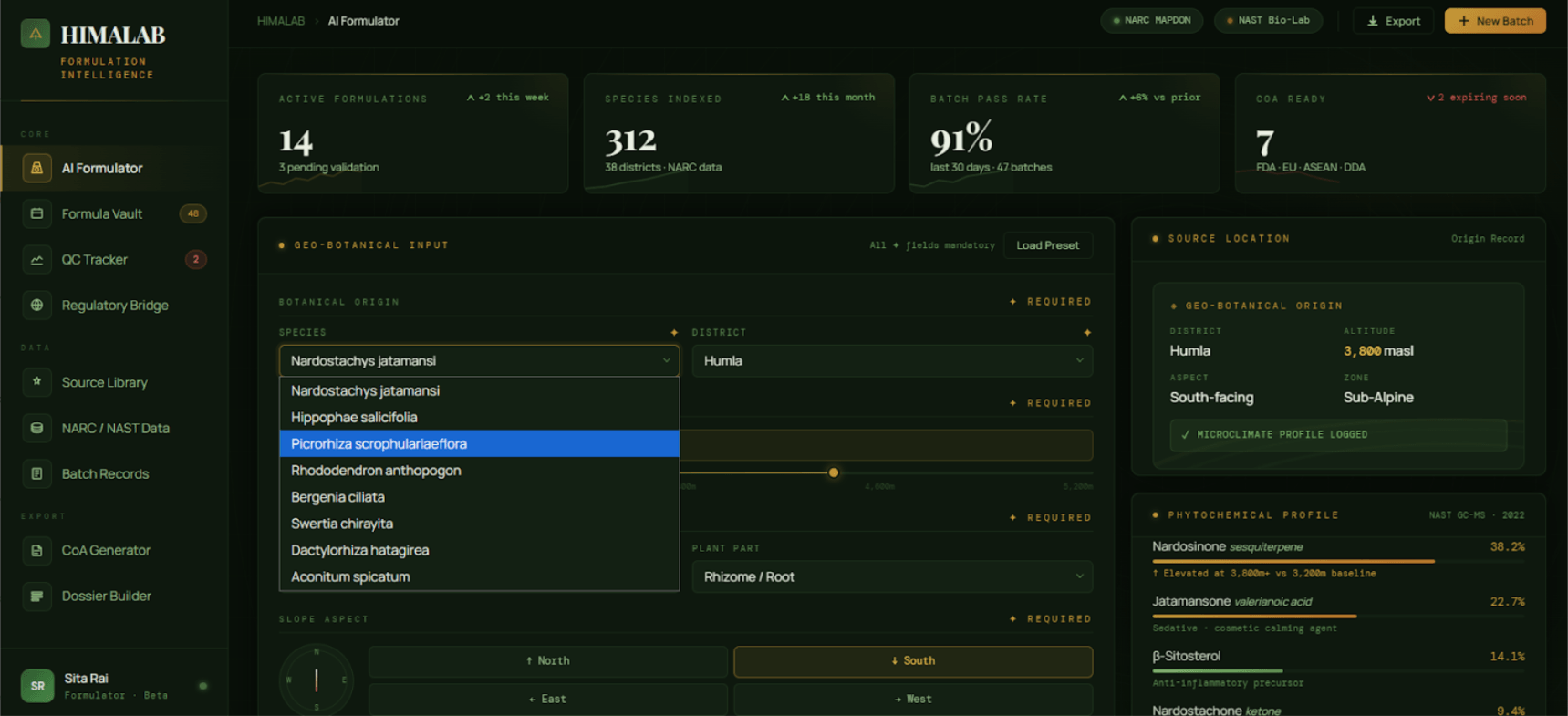
Task: Open the Plant Part dropdown
Action: click(x=891, y=577)
